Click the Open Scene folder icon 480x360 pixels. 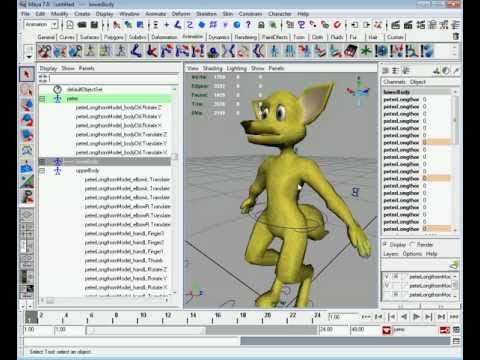[x=82, y=25]
